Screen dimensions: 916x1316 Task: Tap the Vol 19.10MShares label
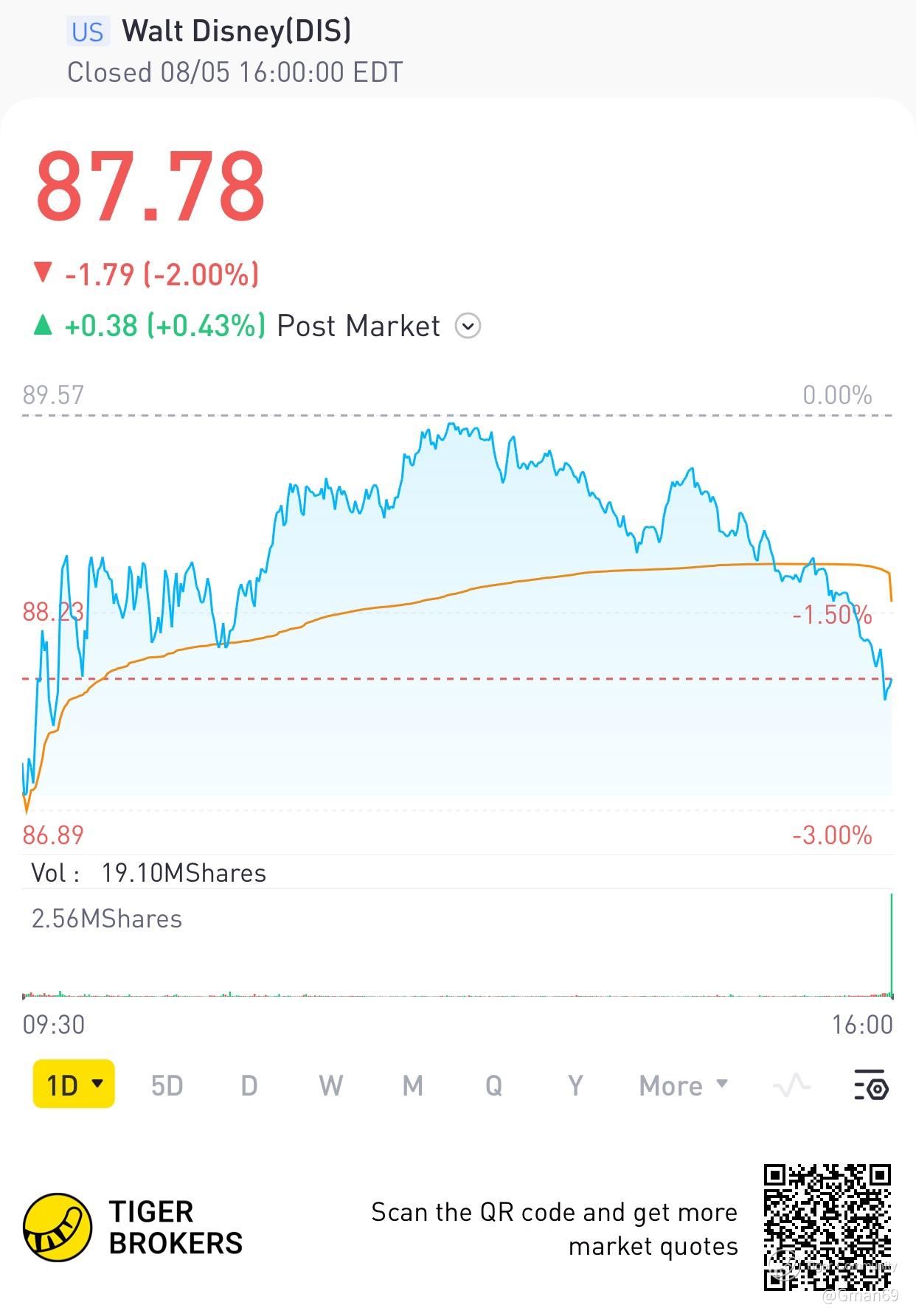coord(149,873)
